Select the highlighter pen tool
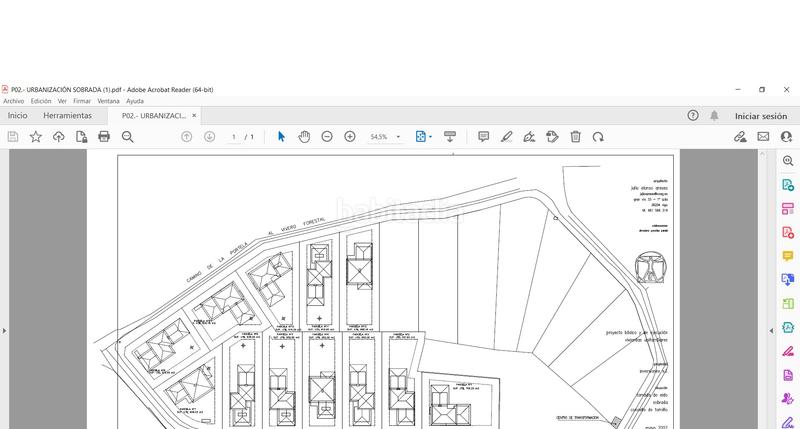This screenshot has width=800, height=429. tap(506, 136)
